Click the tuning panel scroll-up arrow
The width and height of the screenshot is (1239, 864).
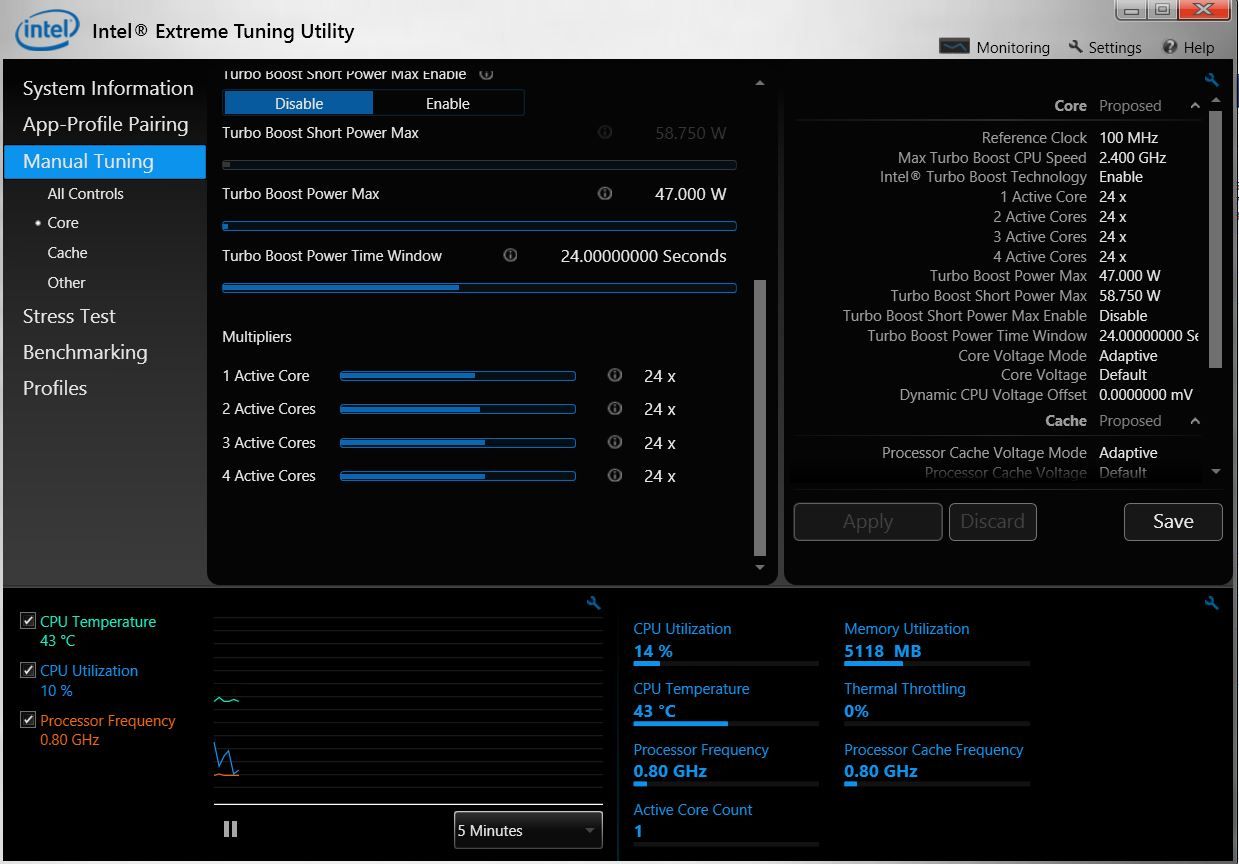760,83
